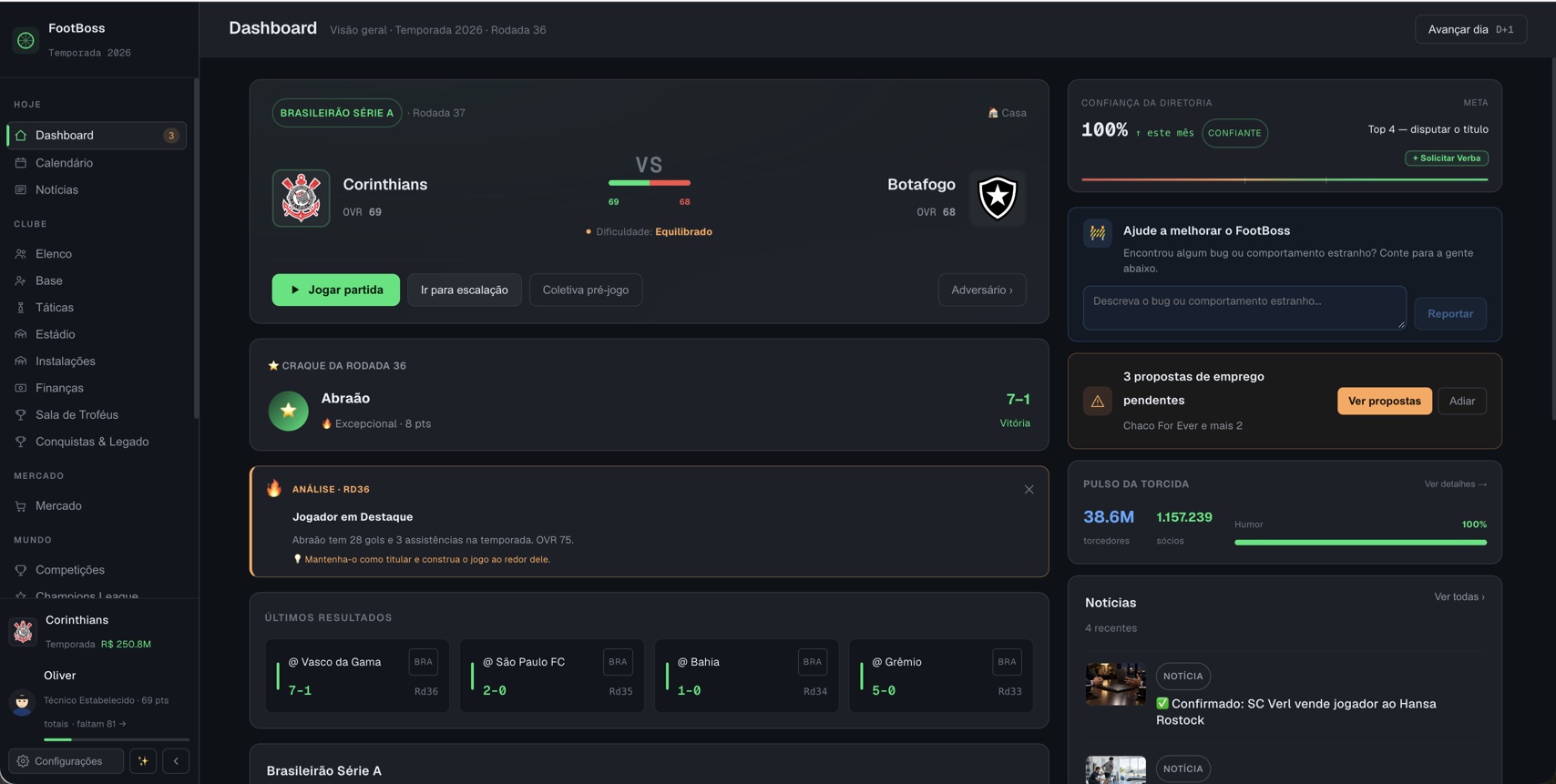1556x784 pixels.
Task: Go to Elenco in the sidebar
Action: pyautogui.click(x=96, y=254)
